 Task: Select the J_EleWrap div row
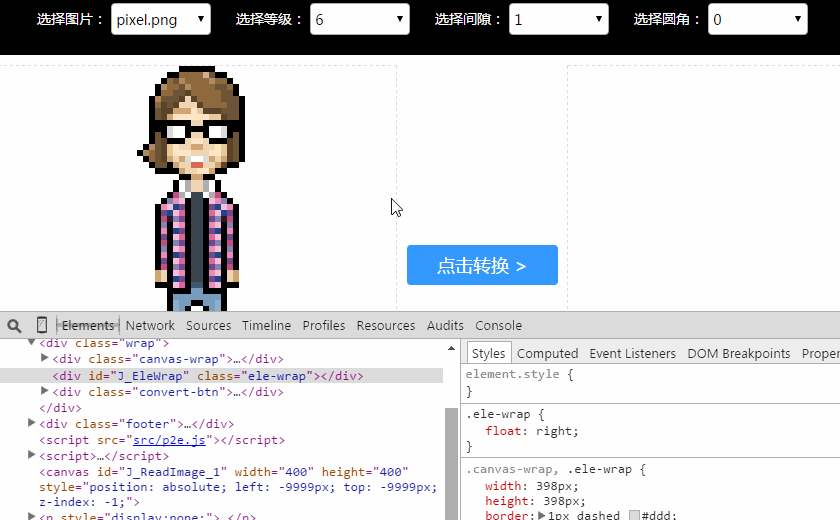[x=221, y=376]
